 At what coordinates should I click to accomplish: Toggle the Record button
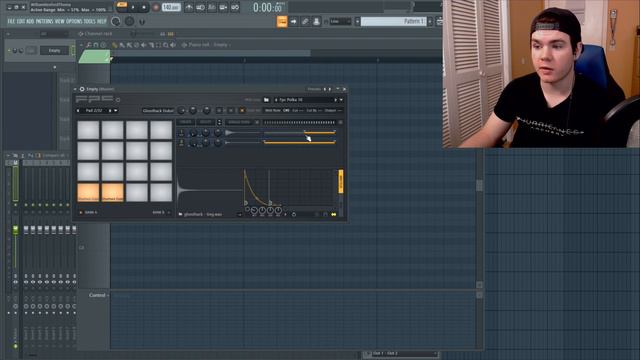[x=156, y=7]
